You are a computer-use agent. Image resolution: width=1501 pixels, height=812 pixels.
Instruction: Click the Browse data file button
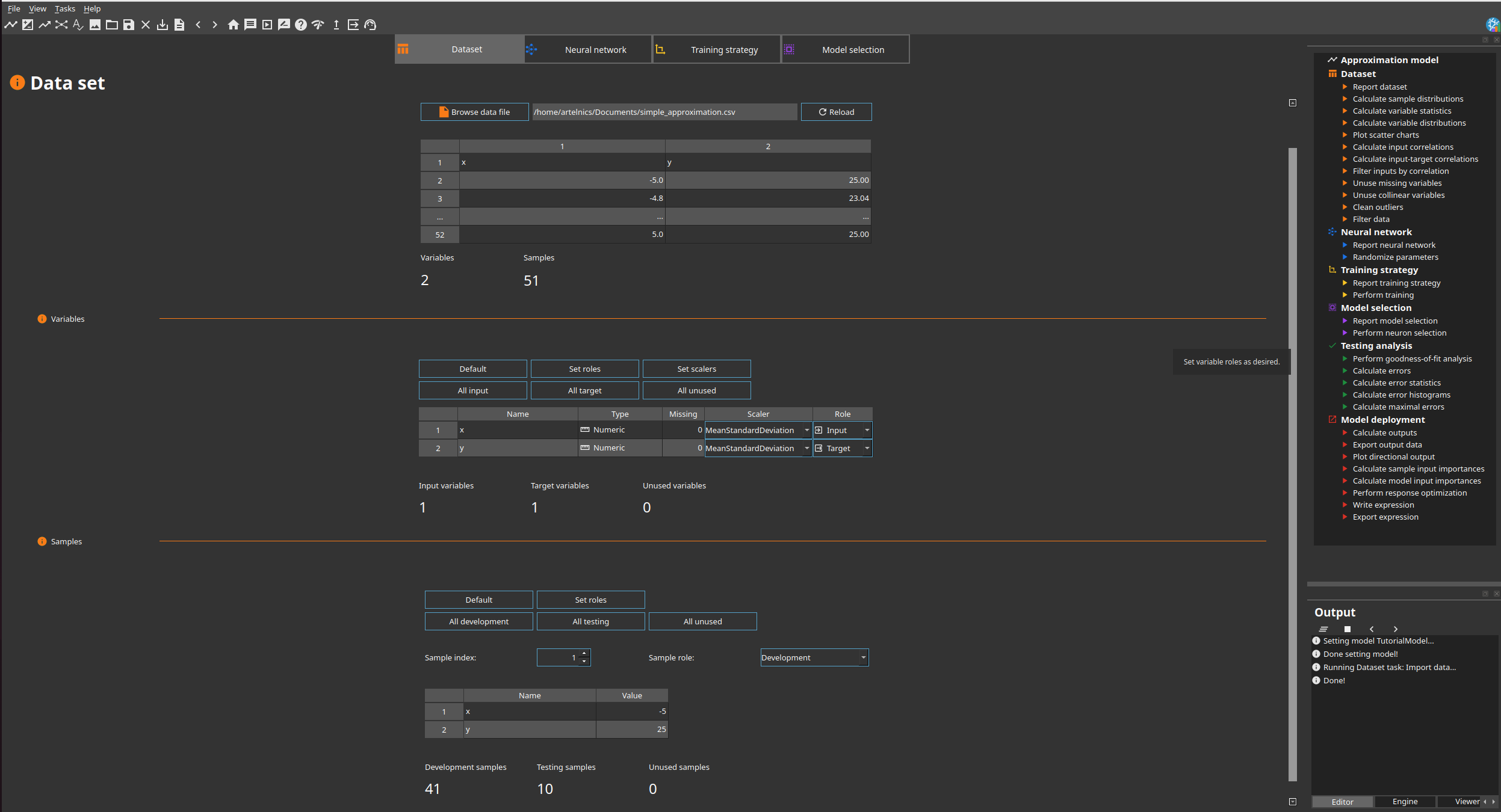(474, 112)
